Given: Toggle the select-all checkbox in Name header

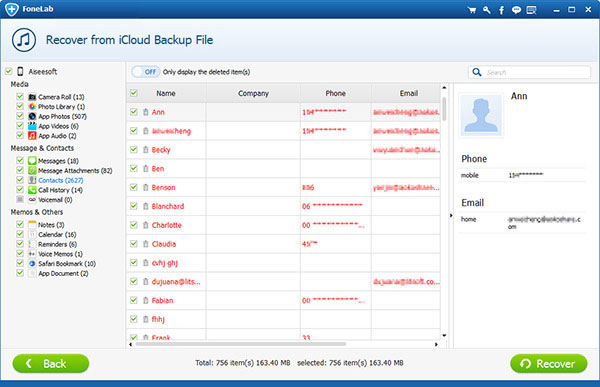Looking at the screenshot, I should click(x=134, y=93).
